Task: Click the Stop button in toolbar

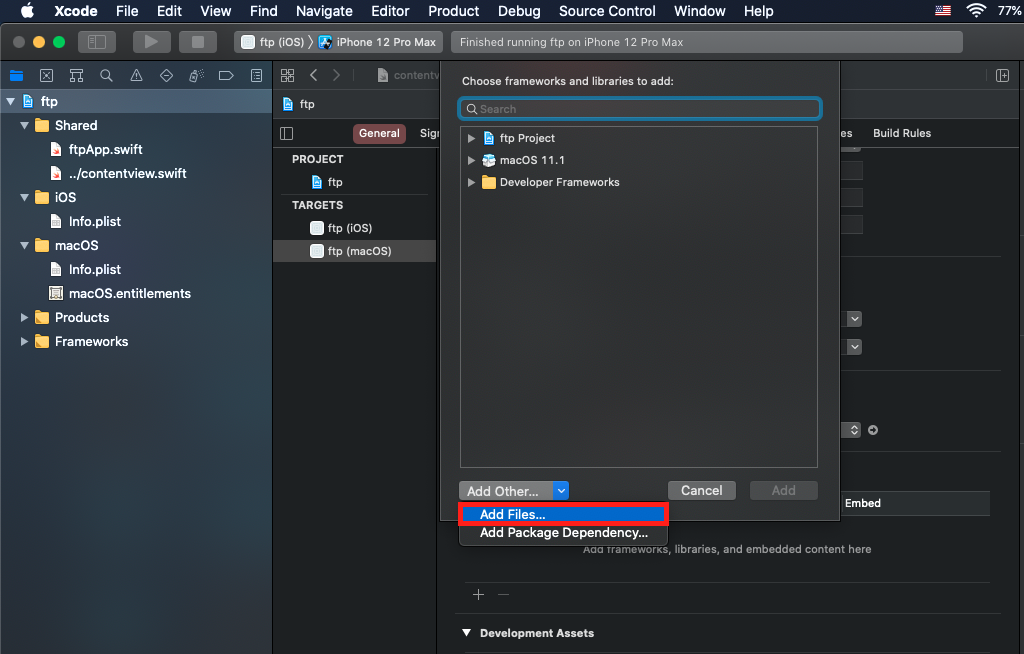Action: pyautogui.click(x=198, y=42)
